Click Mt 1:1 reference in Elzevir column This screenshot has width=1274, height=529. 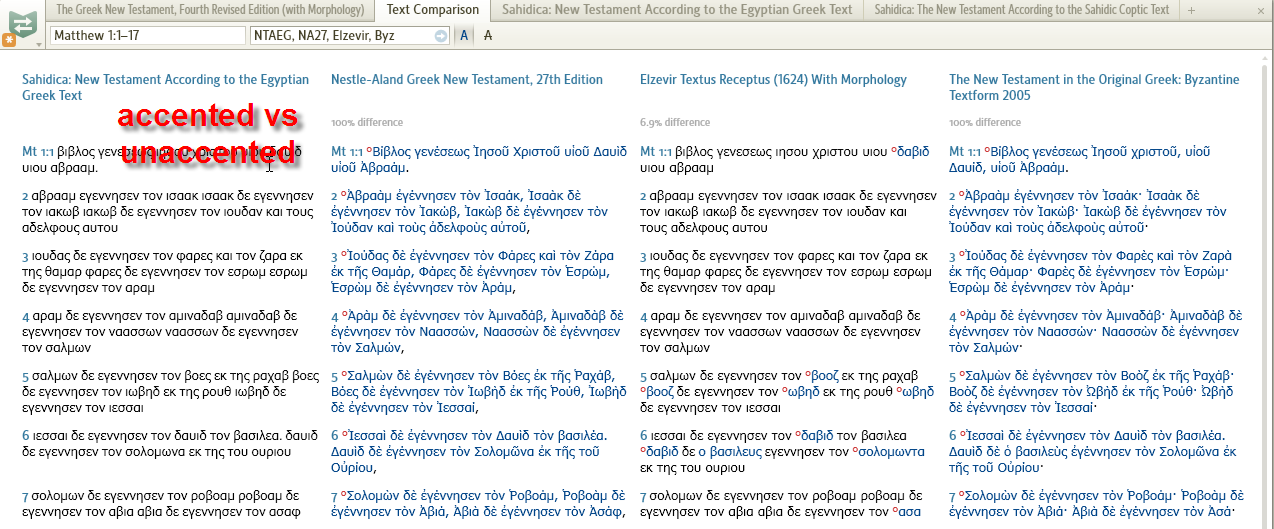657,152
